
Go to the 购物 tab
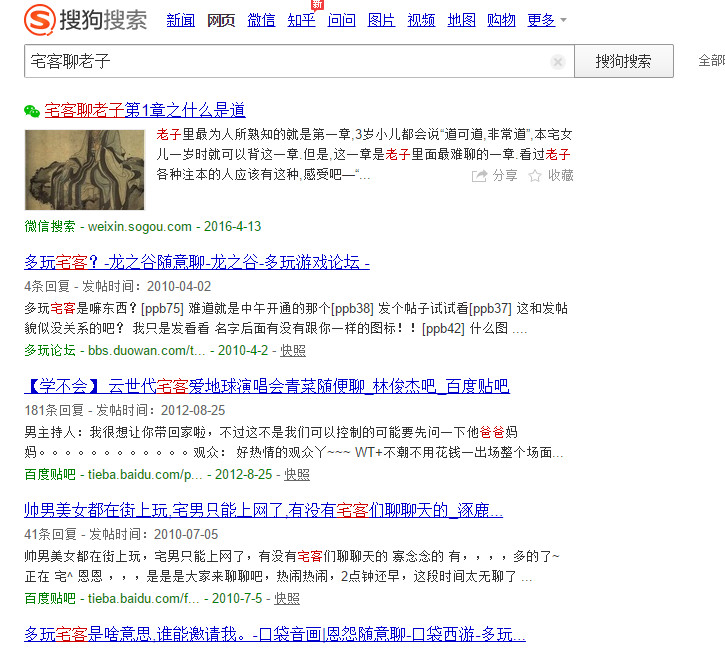[x=501, y=20]
